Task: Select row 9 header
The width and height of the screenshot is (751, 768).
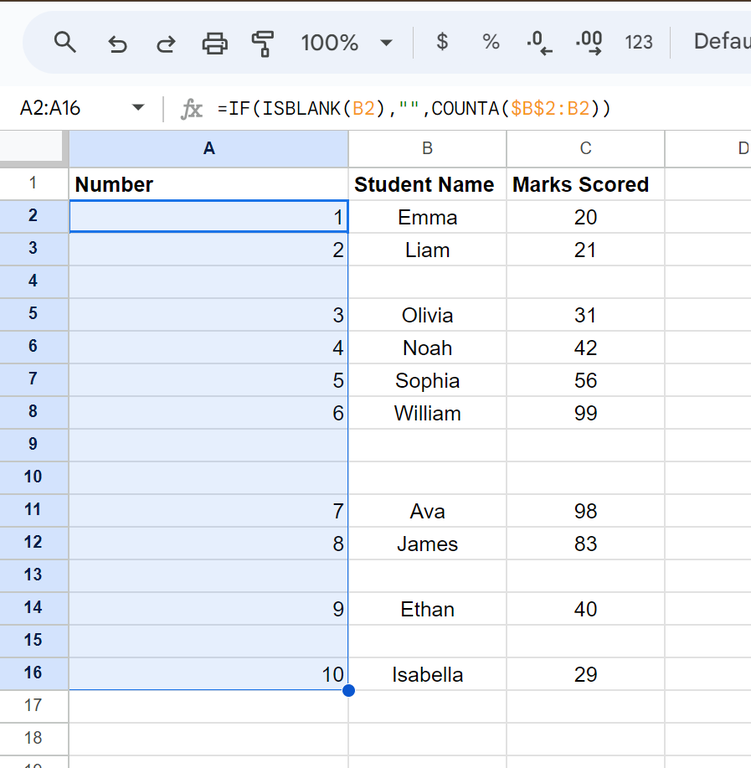Action: pos(33,444)
